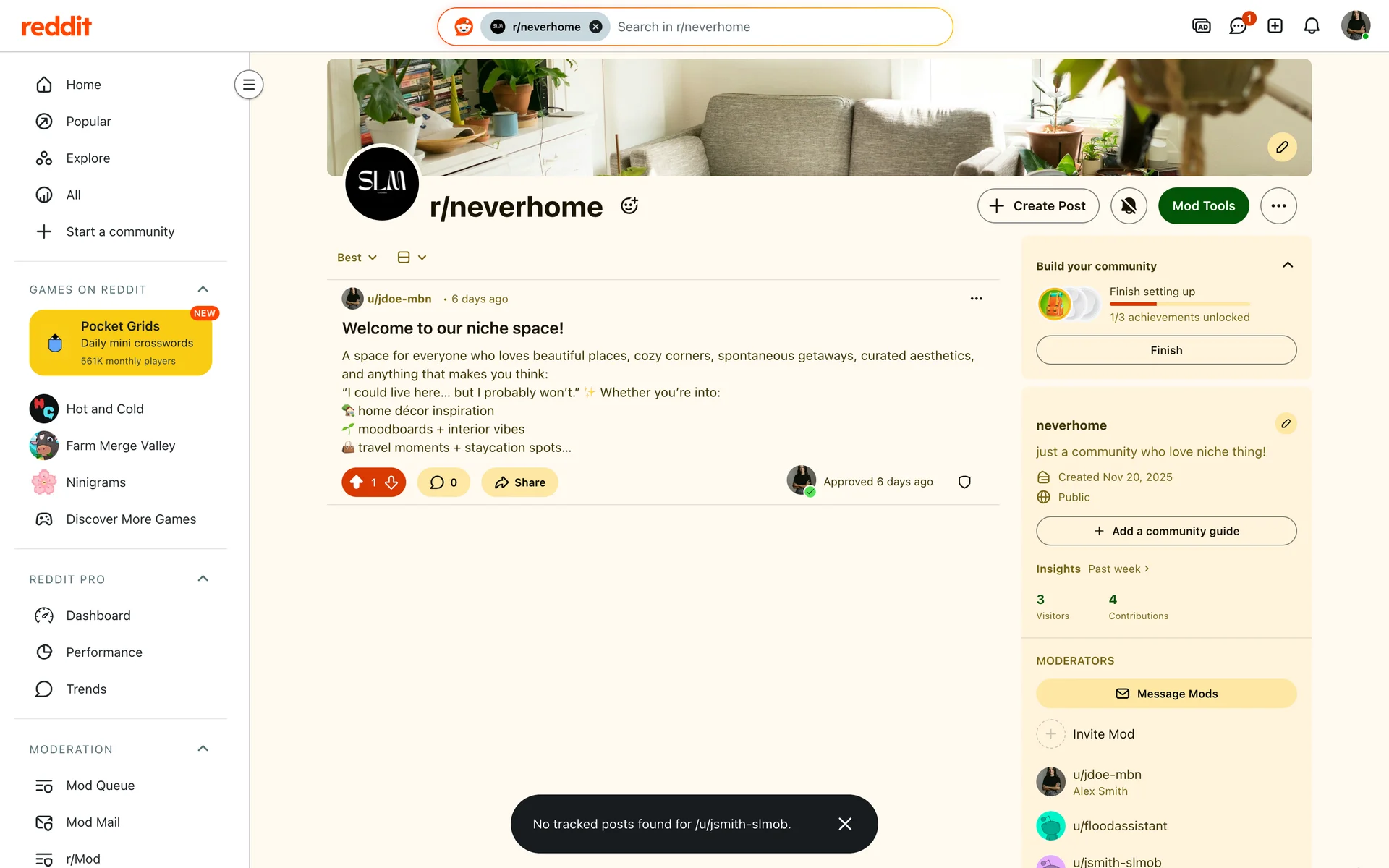Viewport: 1389px width, 868px height.
Task: Upvote the Welcome post
Action: [356, 482]
